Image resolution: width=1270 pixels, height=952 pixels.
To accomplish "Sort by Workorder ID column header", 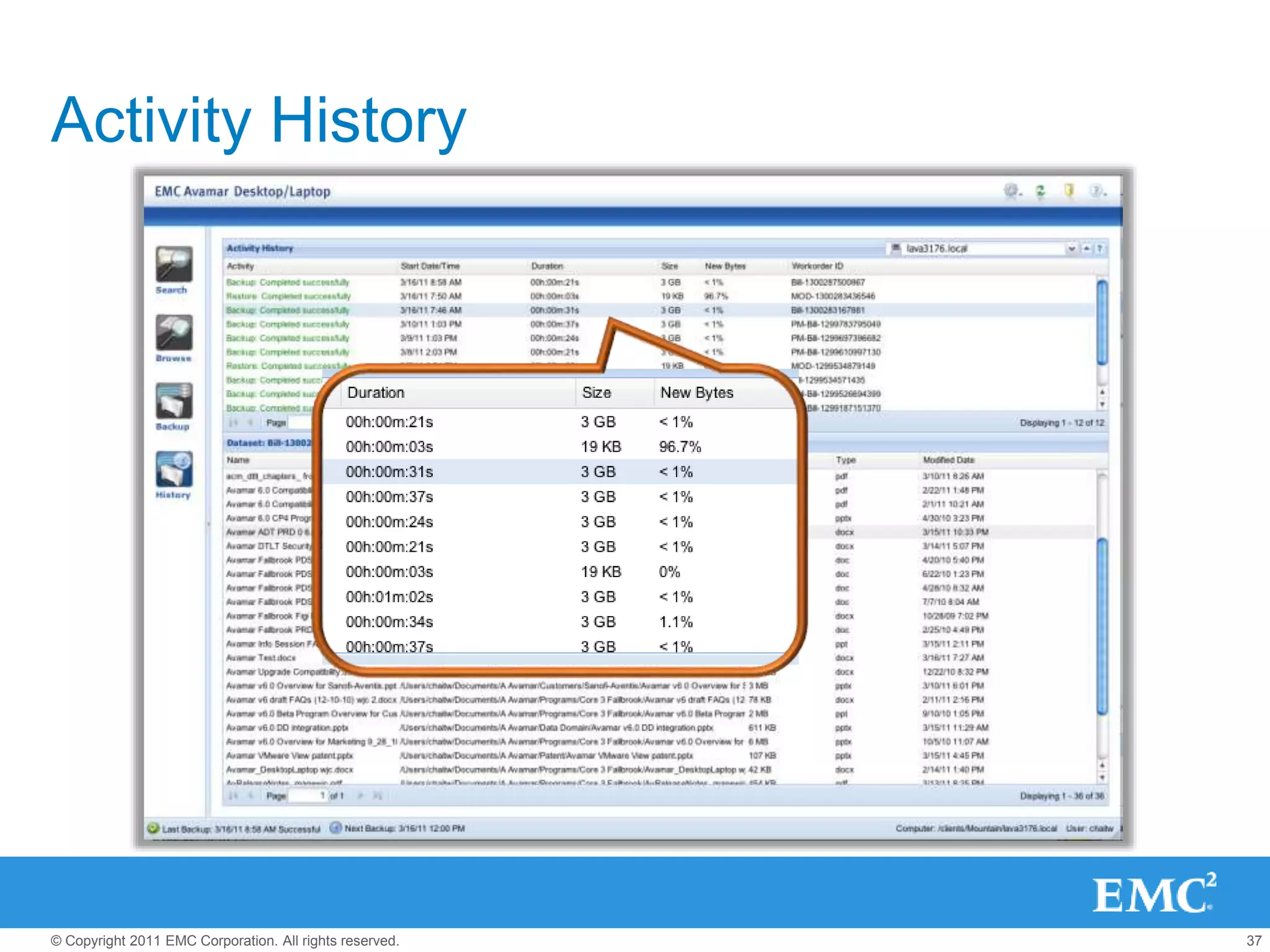I will pyautogui.click(x=817, y=266).
